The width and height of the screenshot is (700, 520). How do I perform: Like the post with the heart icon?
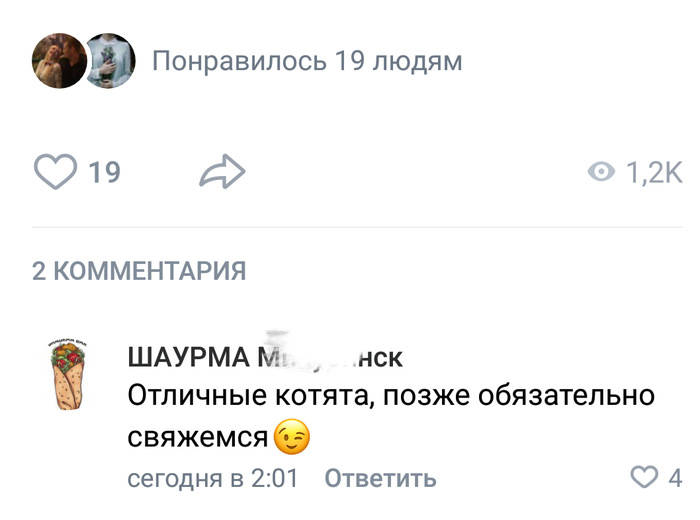(x=55, y=172)
